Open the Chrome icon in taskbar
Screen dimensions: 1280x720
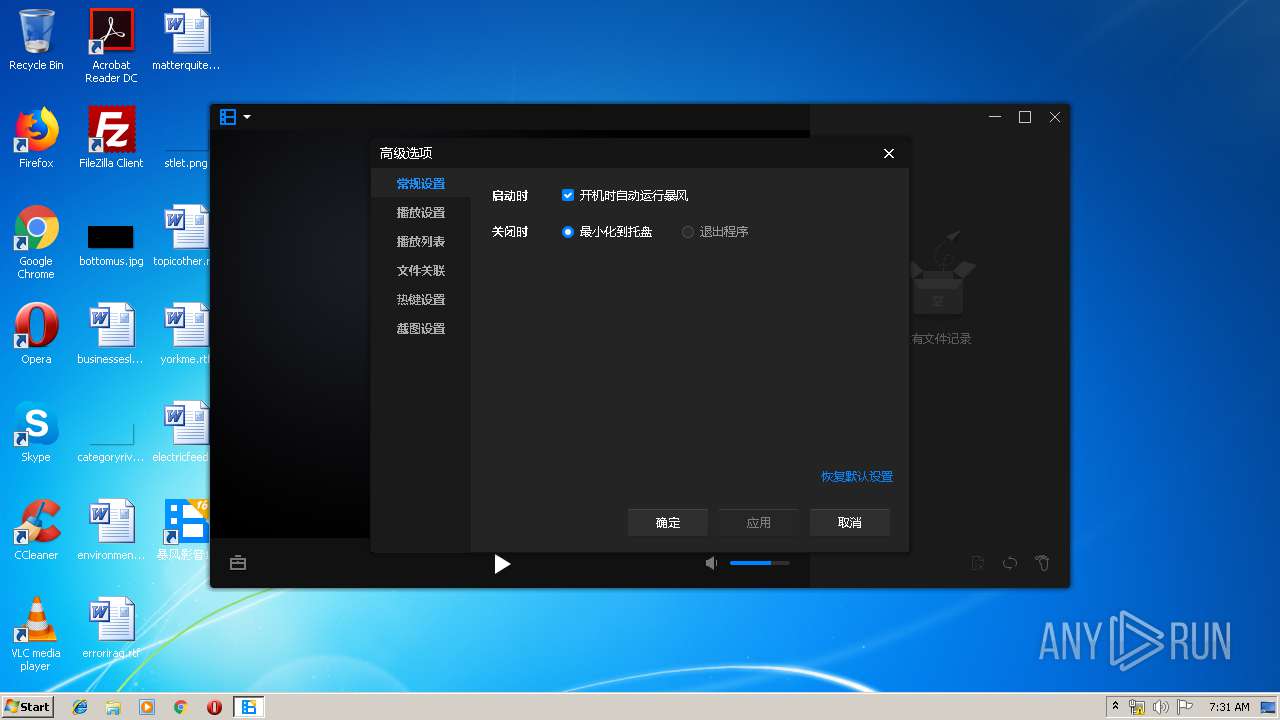(181, 707)
